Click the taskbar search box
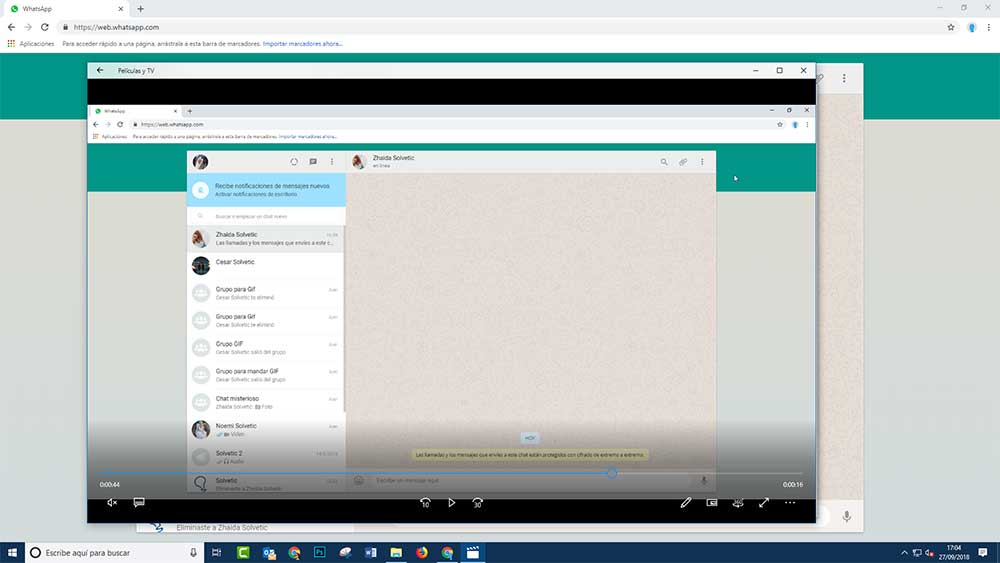 pyautogui.click(x=115, y=553)
